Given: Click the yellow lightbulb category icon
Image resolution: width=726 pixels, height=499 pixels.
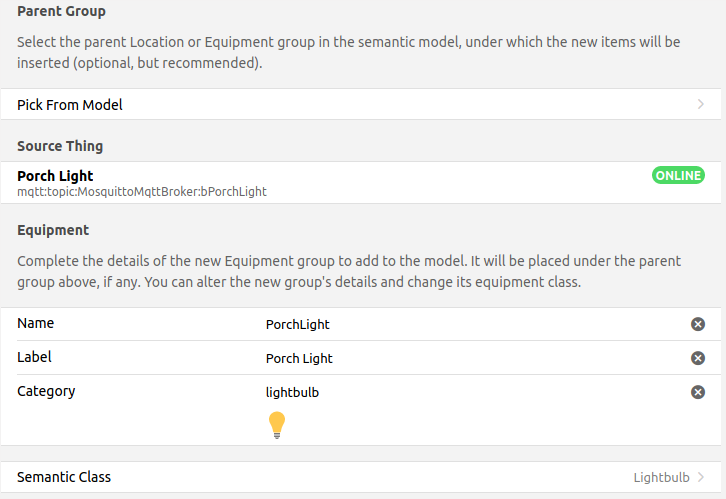Looking at the screenshot, I should tap(278, 425).
